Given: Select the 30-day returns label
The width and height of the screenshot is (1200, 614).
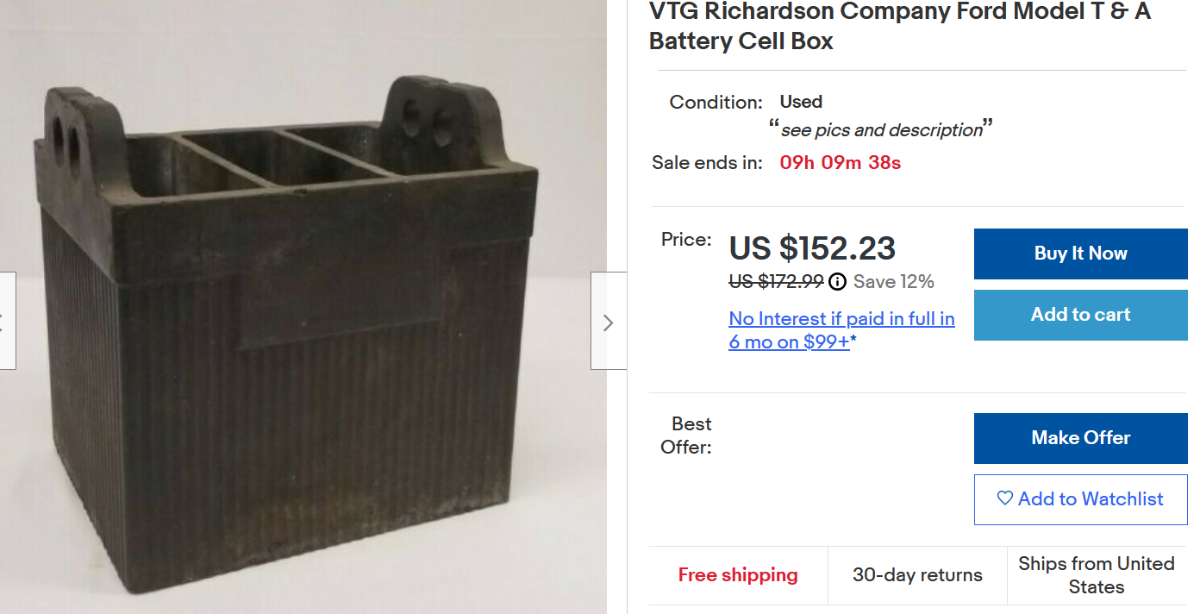Looking at the screenshot, I should pyautogui.click(x=917, y=575).
